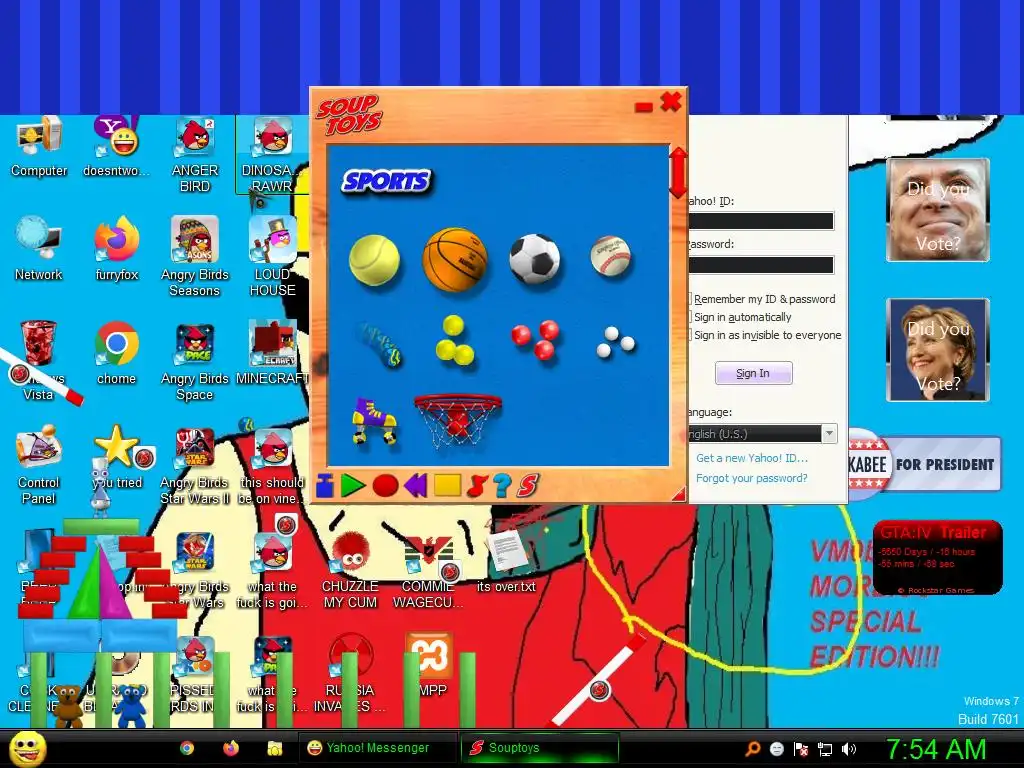Select the yellow balls cluster
The height and width of the screenshot is (768, 1024).
pos(455,340)
